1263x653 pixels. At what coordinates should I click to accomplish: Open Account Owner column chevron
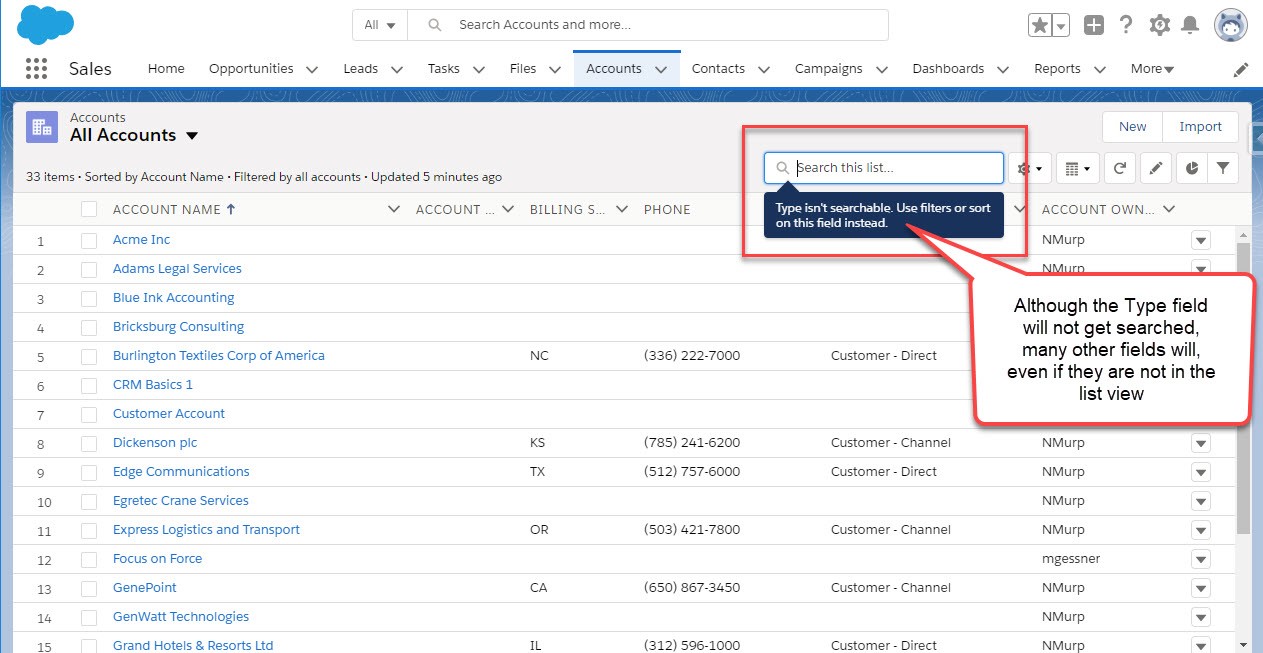pos(1168,209)
